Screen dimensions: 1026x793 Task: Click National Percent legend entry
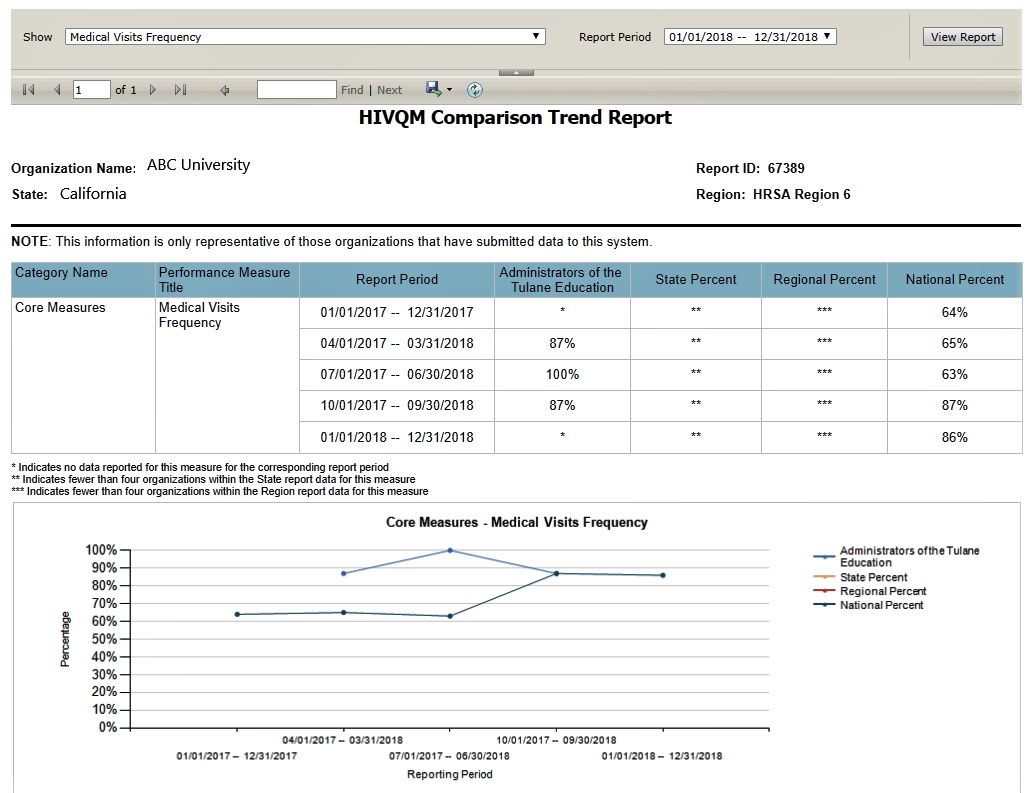pyautogui.click(x=881, y=605)
